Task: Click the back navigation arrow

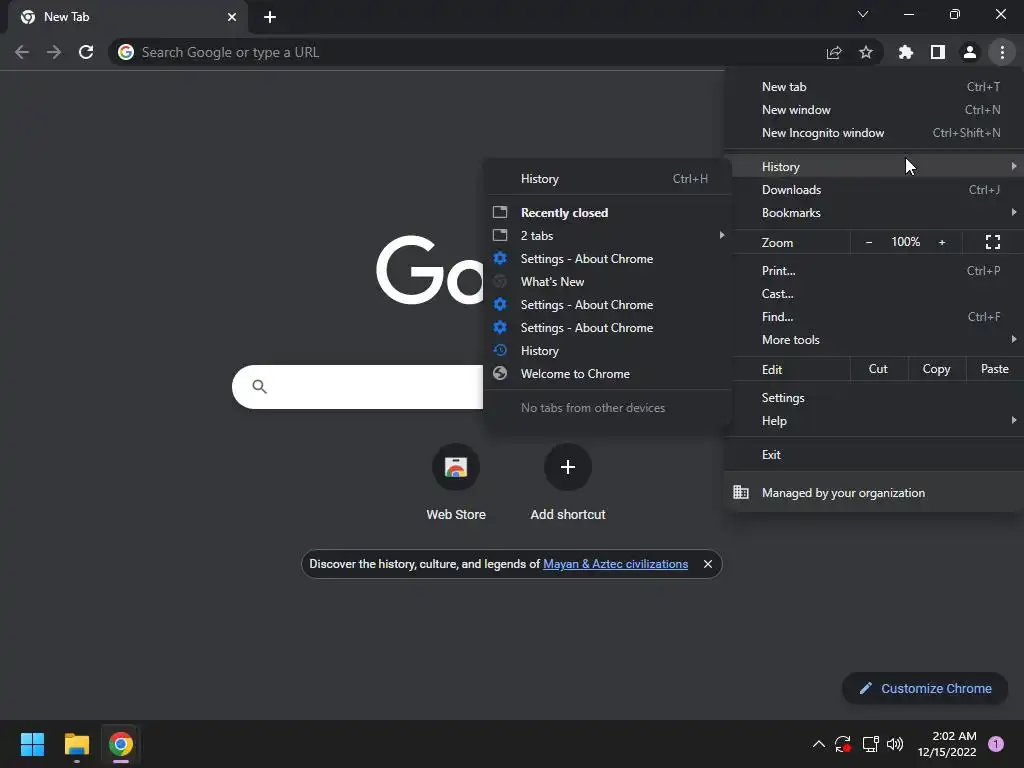Action: [x=22, y=52]
